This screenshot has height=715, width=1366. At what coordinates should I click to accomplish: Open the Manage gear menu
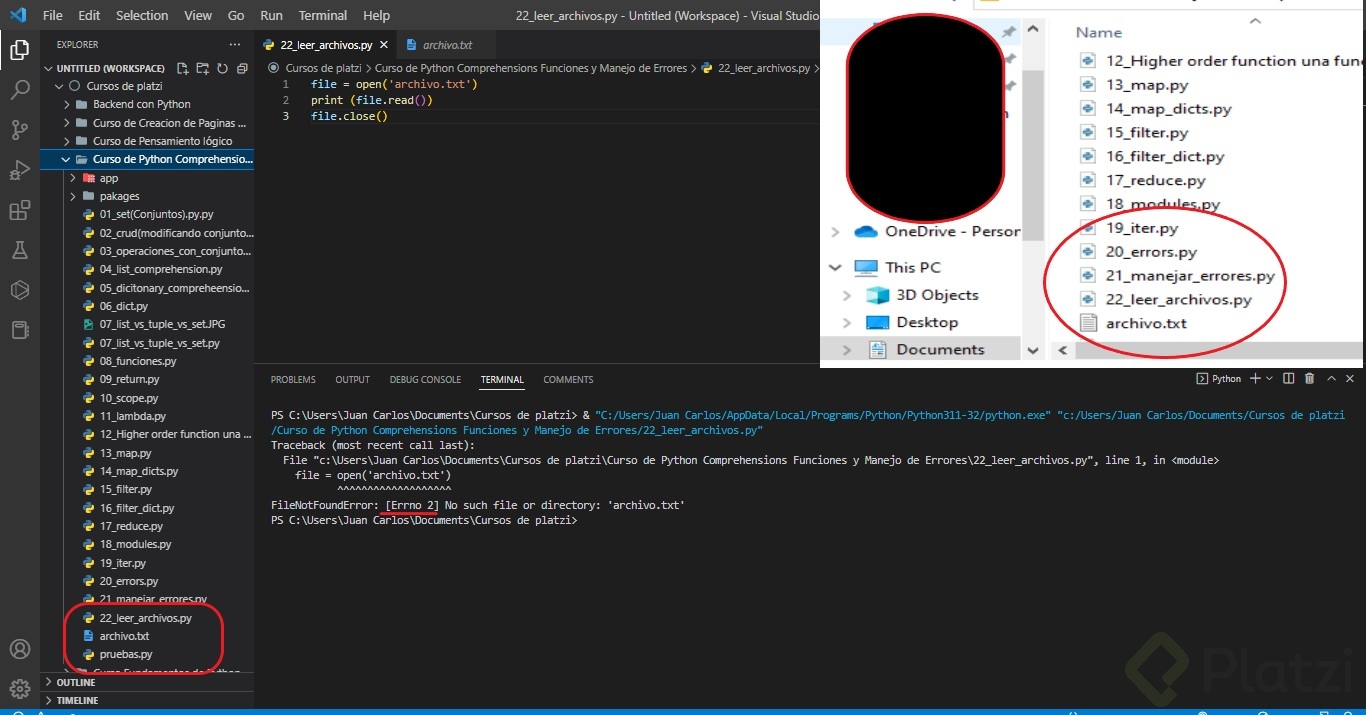(19, 689)
